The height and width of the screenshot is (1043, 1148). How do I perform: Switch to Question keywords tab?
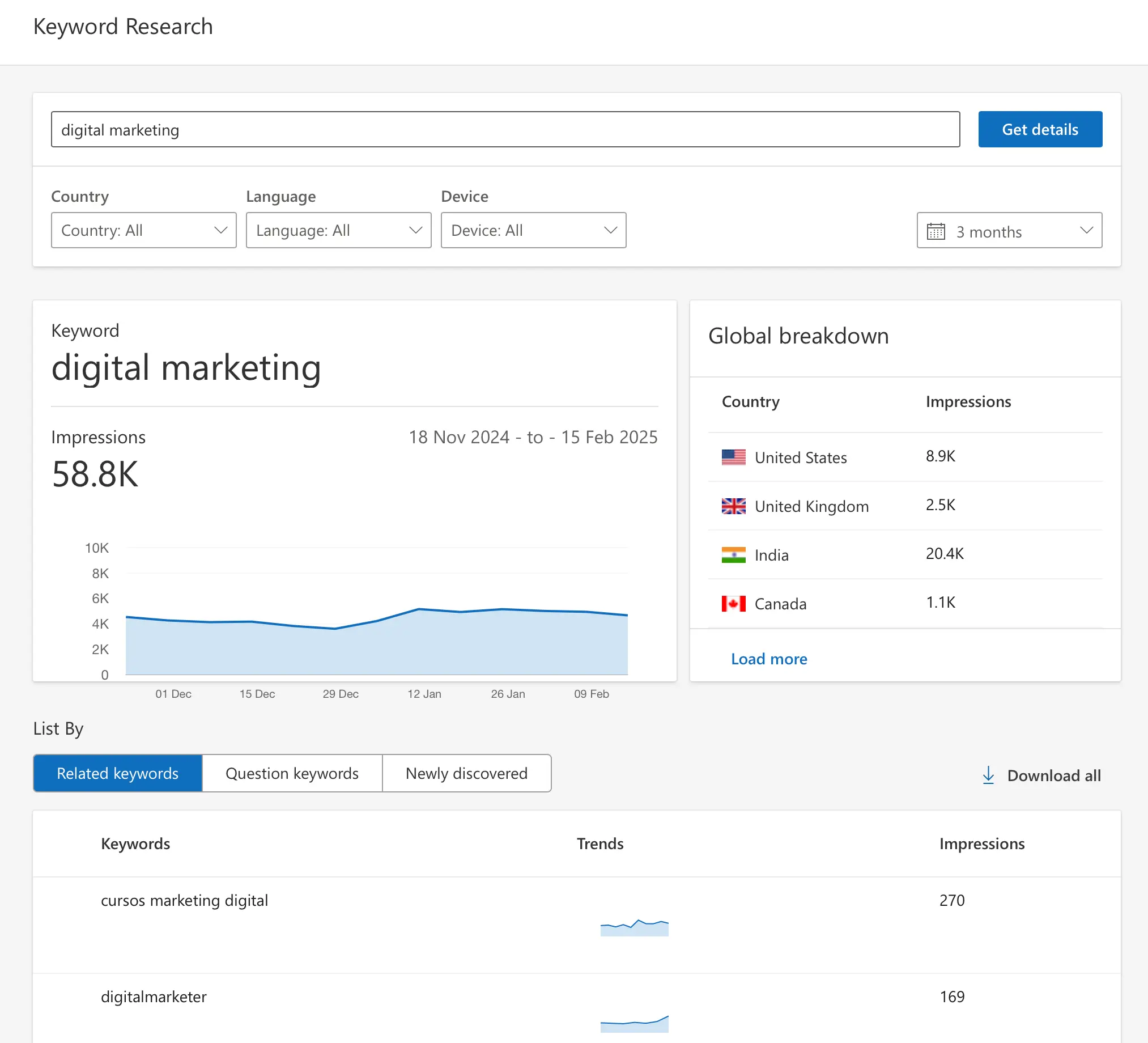pyautogui.click(x=292, y=773)
